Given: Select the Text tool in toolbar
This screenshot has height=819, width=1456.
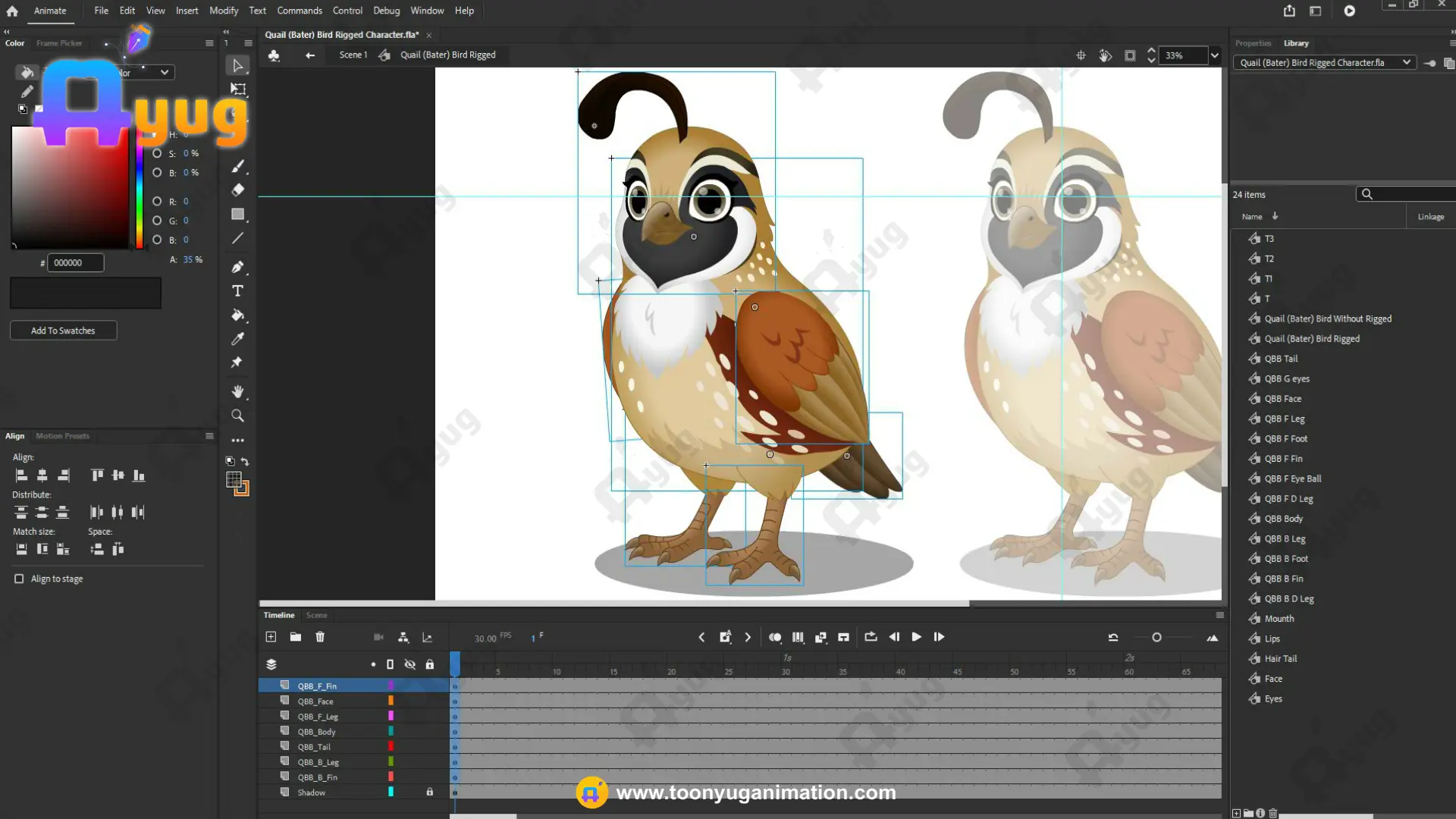Looking at the screenshot, I should click(237, 291).
